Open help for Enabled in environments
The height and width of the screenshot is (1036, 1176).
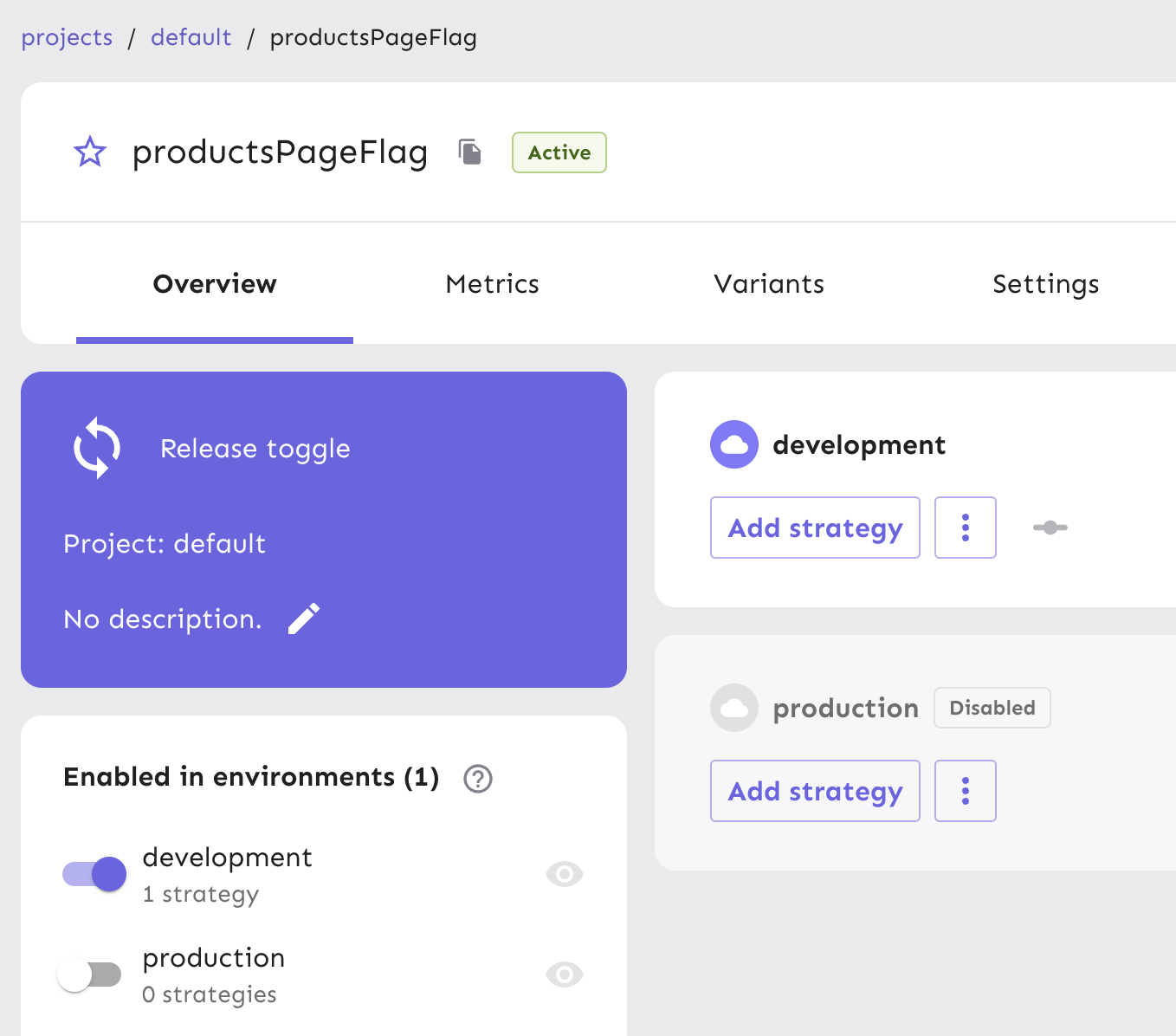click(478, 779)
